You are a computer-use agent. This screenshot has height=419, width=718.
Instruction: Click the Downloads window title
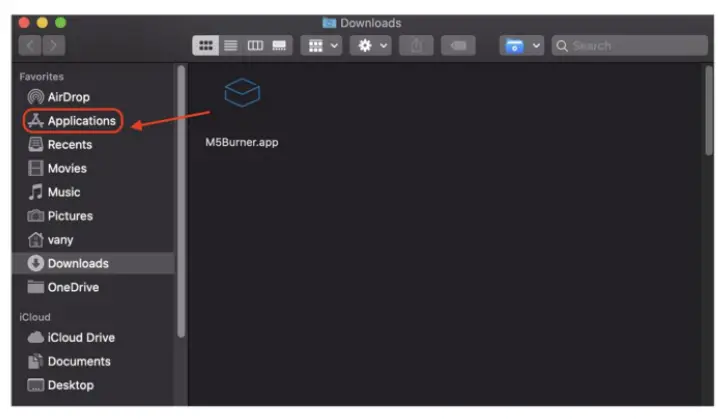tap(370, 23)
